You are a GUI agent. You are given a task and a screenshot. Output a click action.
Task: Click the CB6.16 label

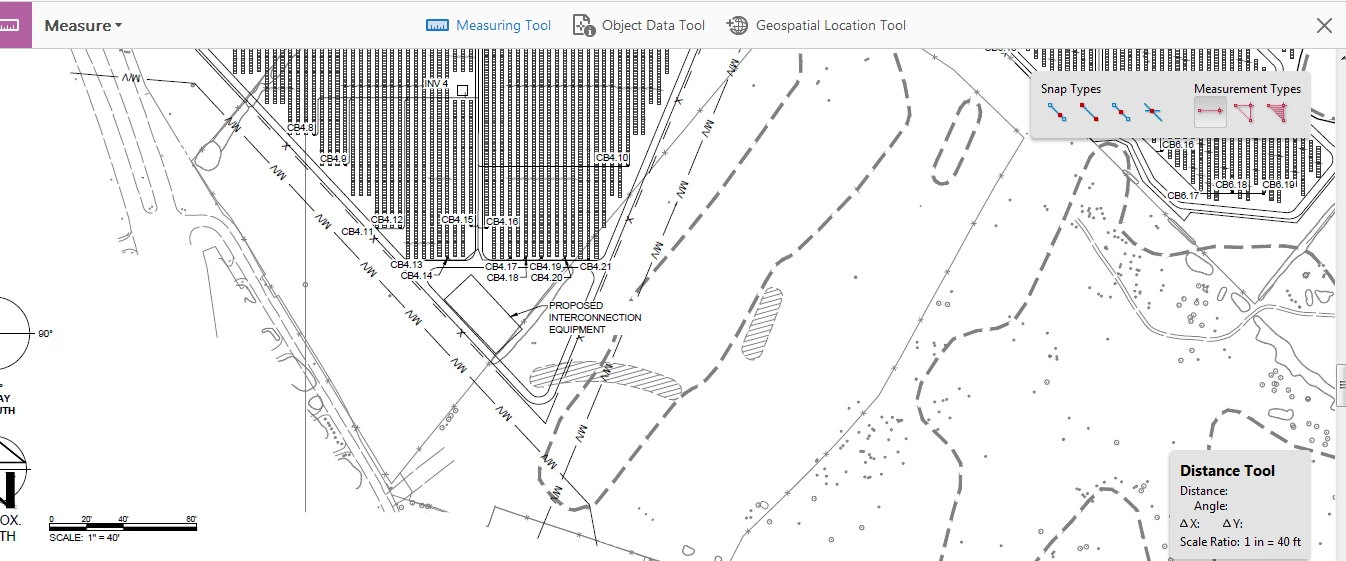coord(1178,145)
